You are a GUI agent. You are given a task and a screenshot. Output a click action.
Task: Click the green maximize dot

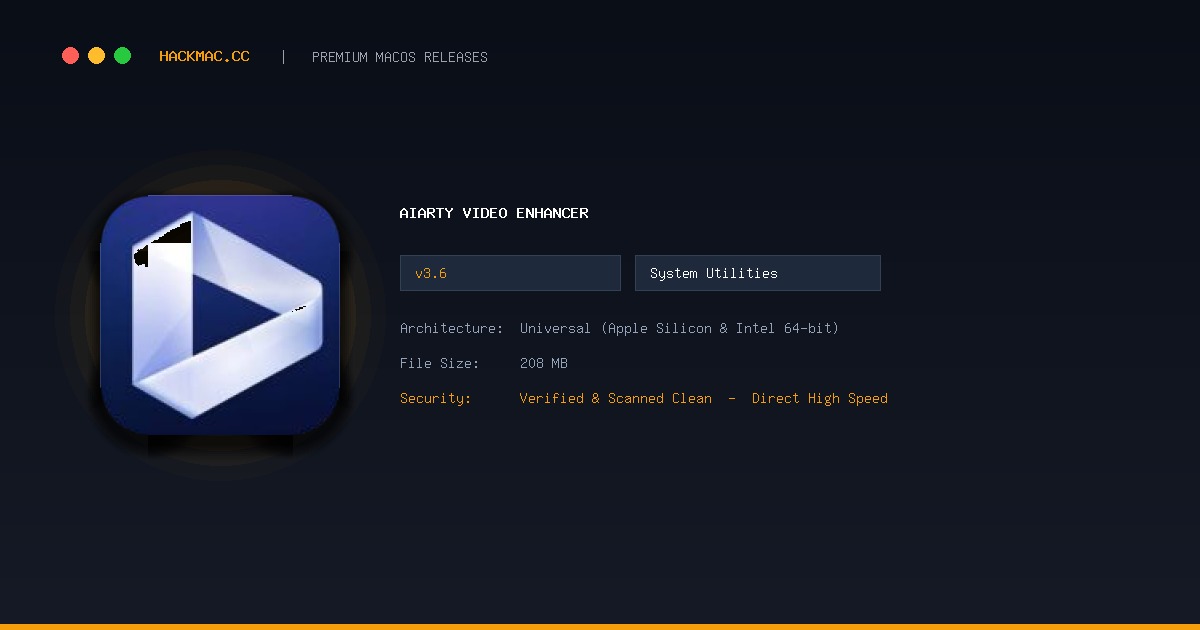pos(122,56)
